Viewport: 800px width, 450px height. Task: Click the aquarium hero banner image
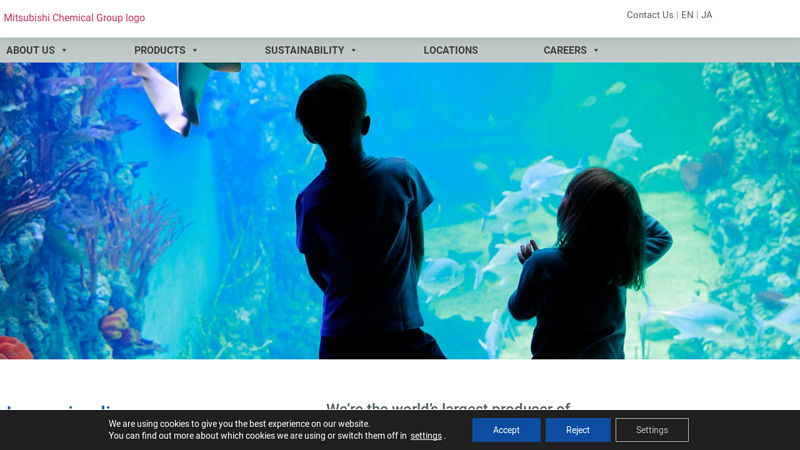(400, 210)
